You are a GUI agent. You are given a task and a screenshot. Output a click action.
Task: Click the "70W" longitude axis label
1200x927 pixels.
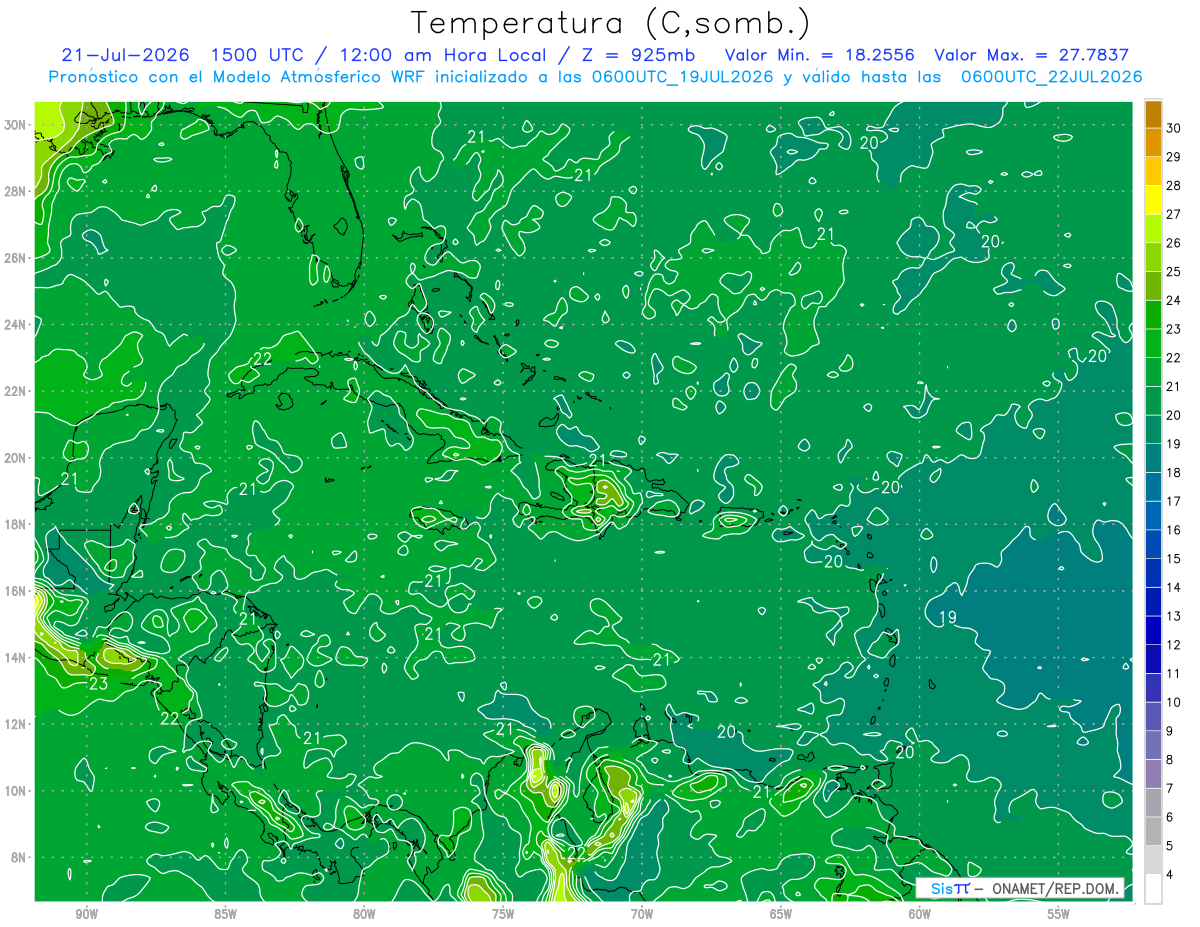(x=642, y=914)
